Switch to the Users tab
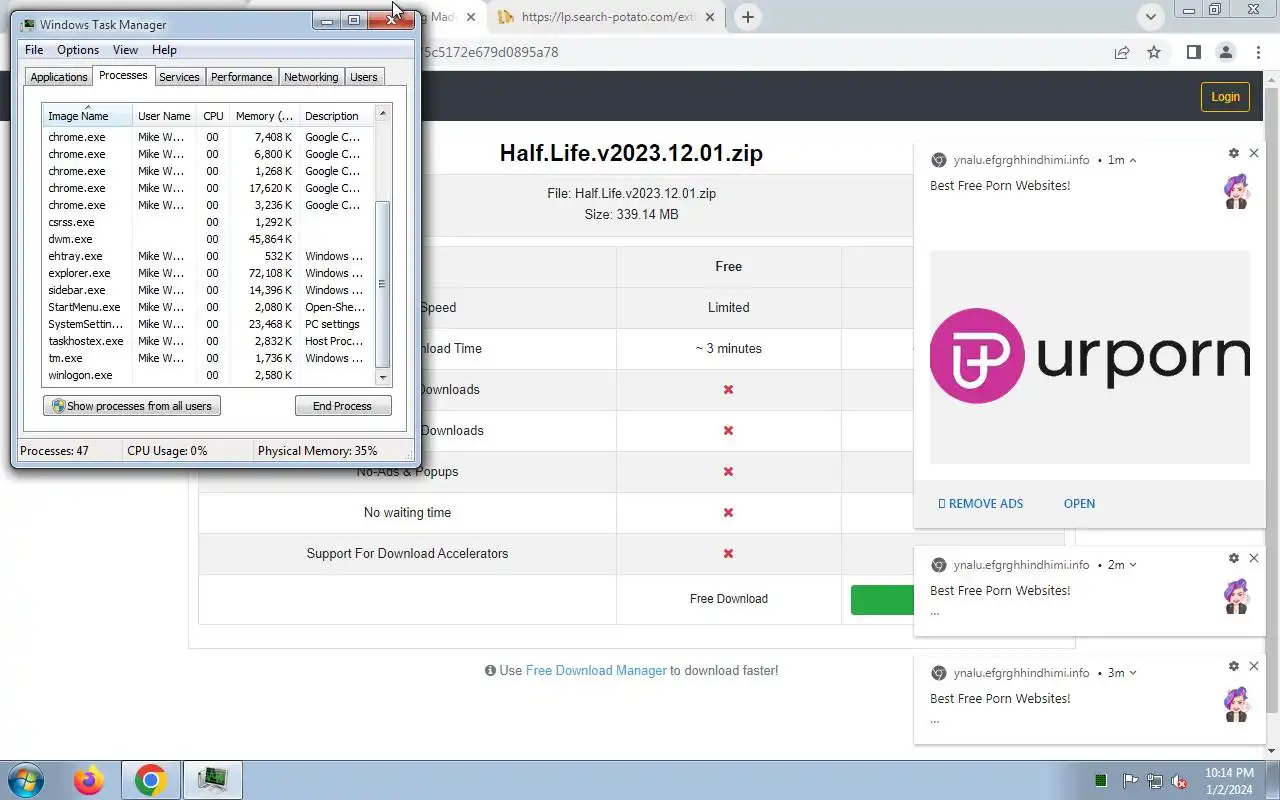1280x800 pixels. tap(364, 77)
